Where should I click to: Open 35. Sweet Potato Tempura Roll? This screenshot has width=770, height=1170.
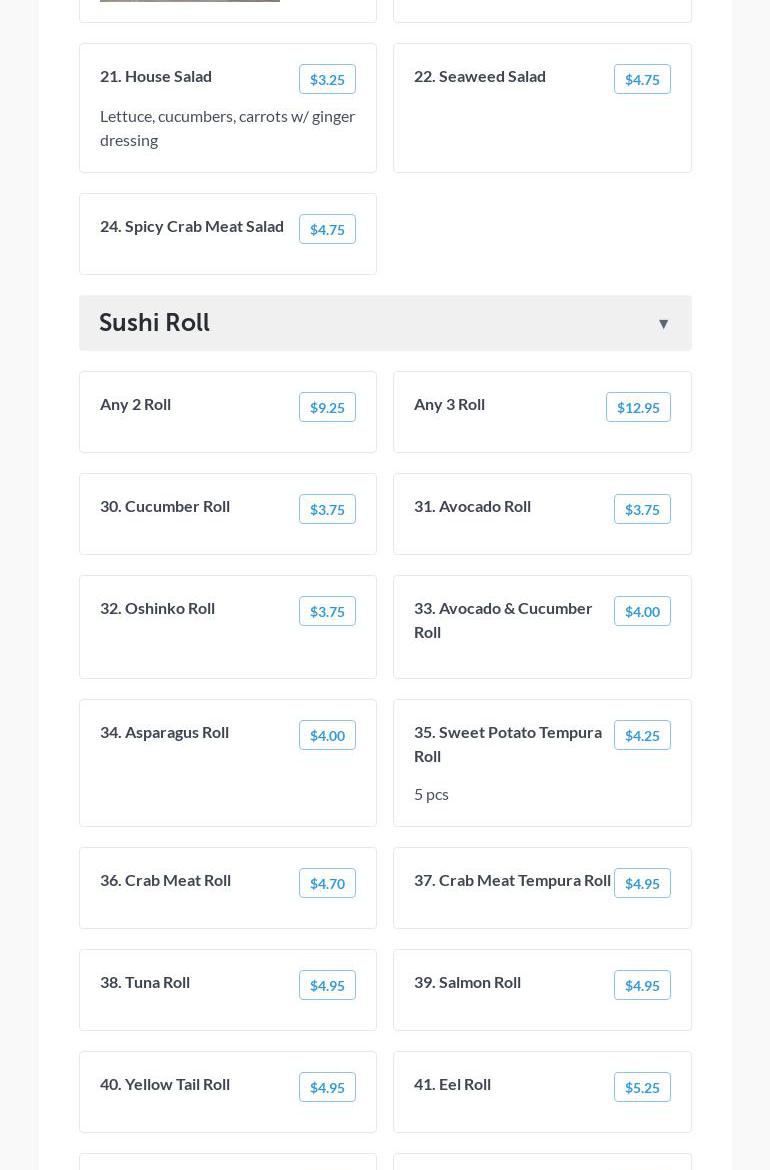coord(508,744)
